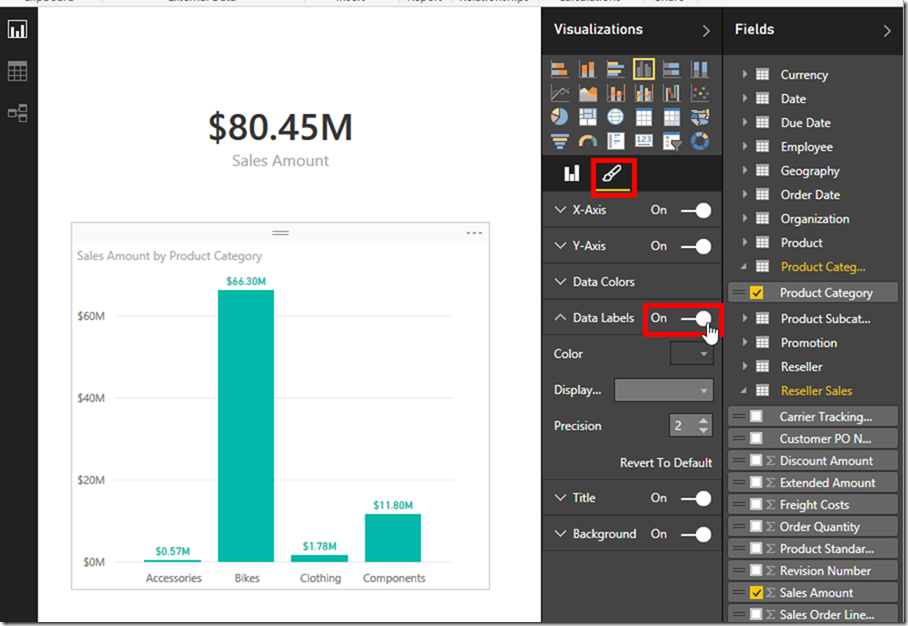Turn off the Data Labels toggle
Viewport: 908px width, 626px height.
696,319
